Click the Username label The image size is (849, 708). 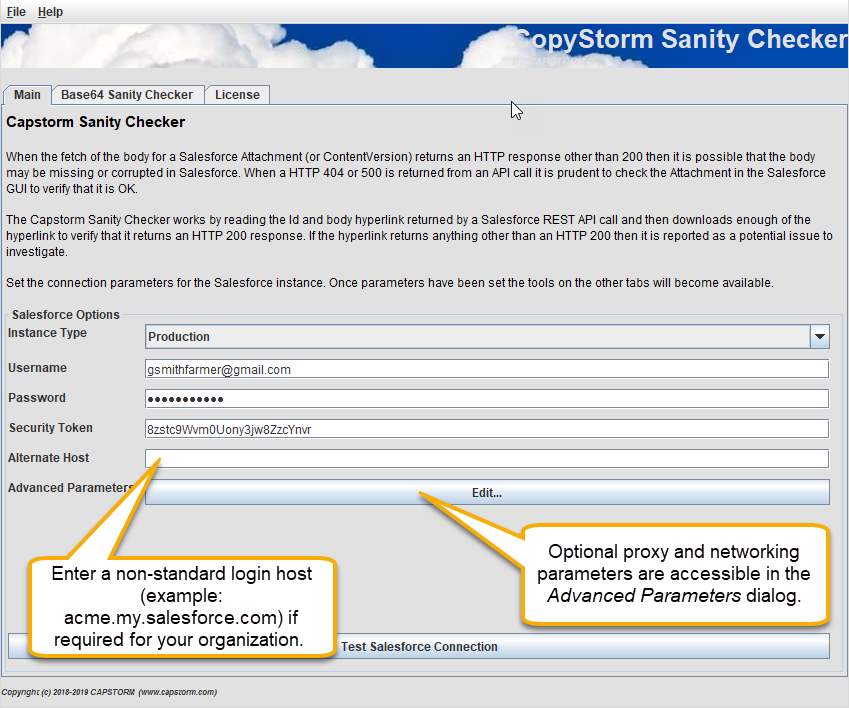37,368
